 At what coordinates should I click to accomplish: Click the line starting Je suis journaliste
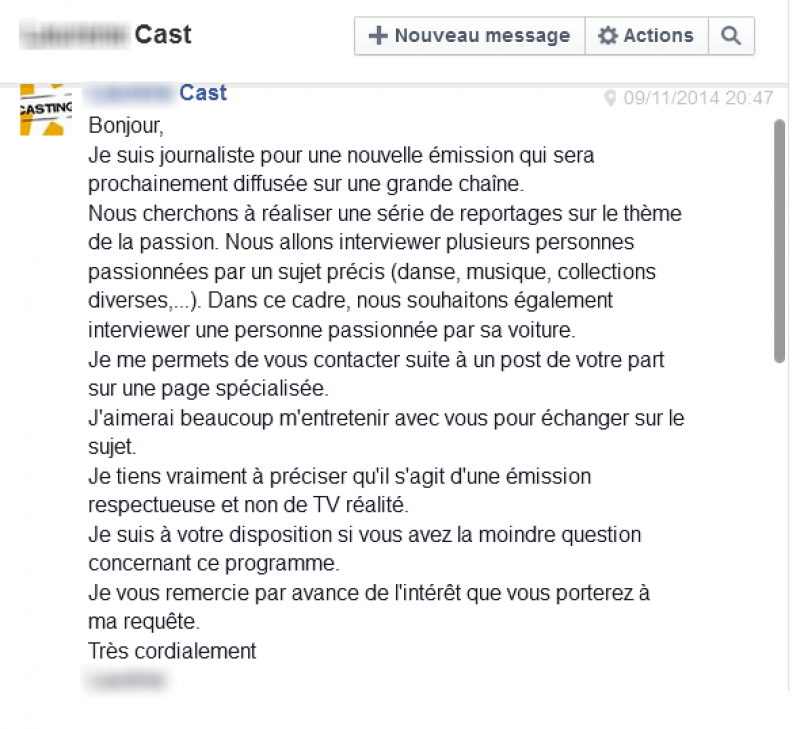click(x=341, y=155)
